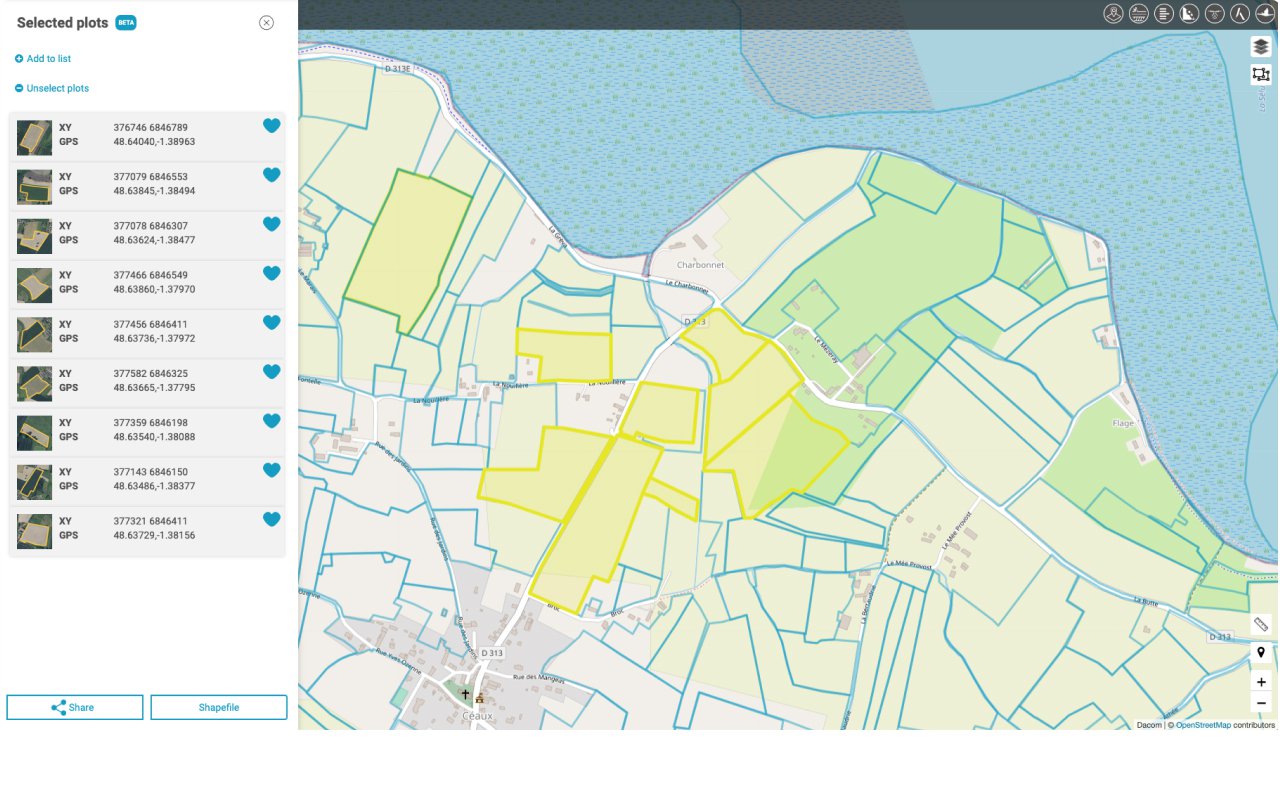1280x800 pixels.
Task: Select GPS coordinates 48.63624,-1.38477
Action: tap(154, 240)
